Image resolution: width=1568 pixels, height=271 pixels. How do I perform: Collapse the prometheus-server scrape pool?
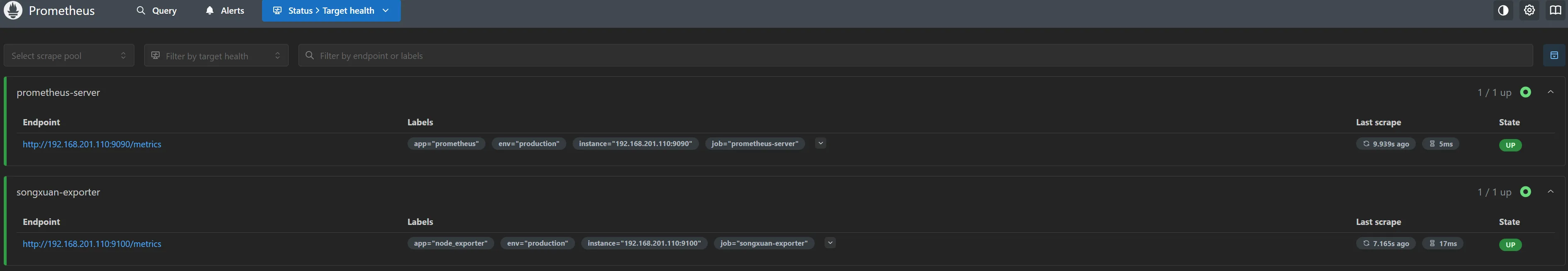point(1550,92)
